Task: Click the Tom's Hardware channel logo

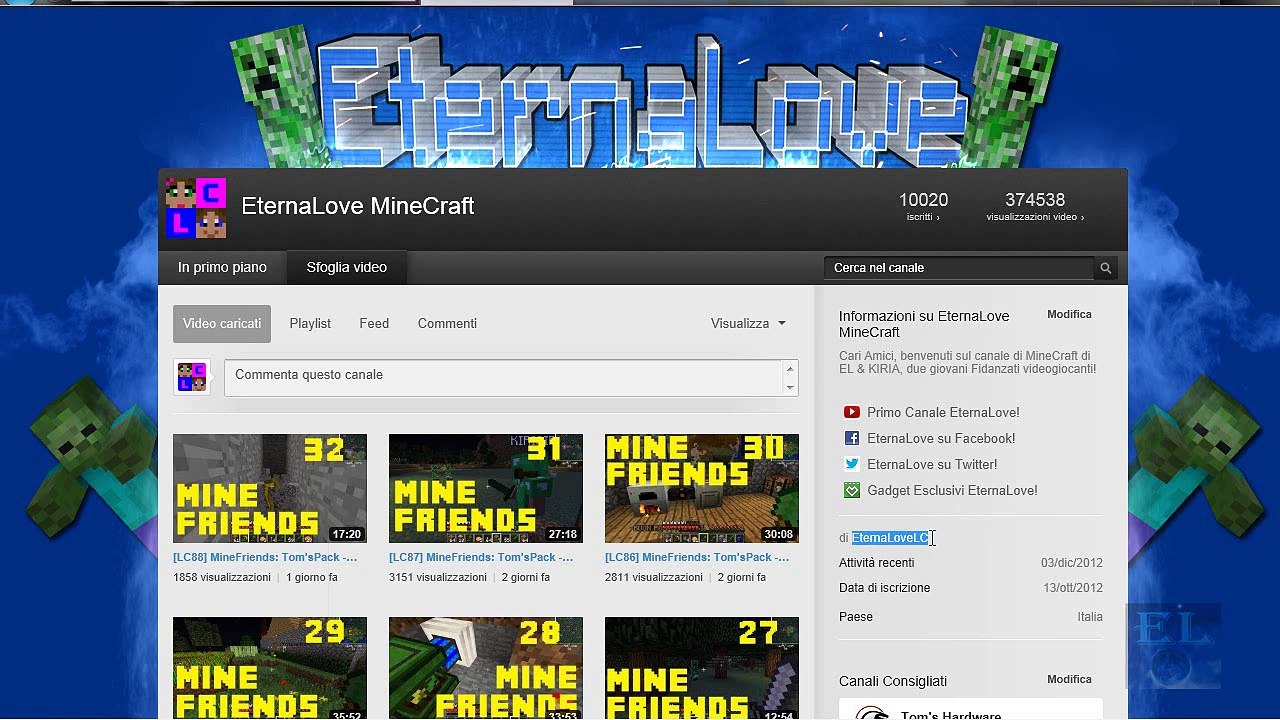Action: pyautogui.click(x=872, y=714)
